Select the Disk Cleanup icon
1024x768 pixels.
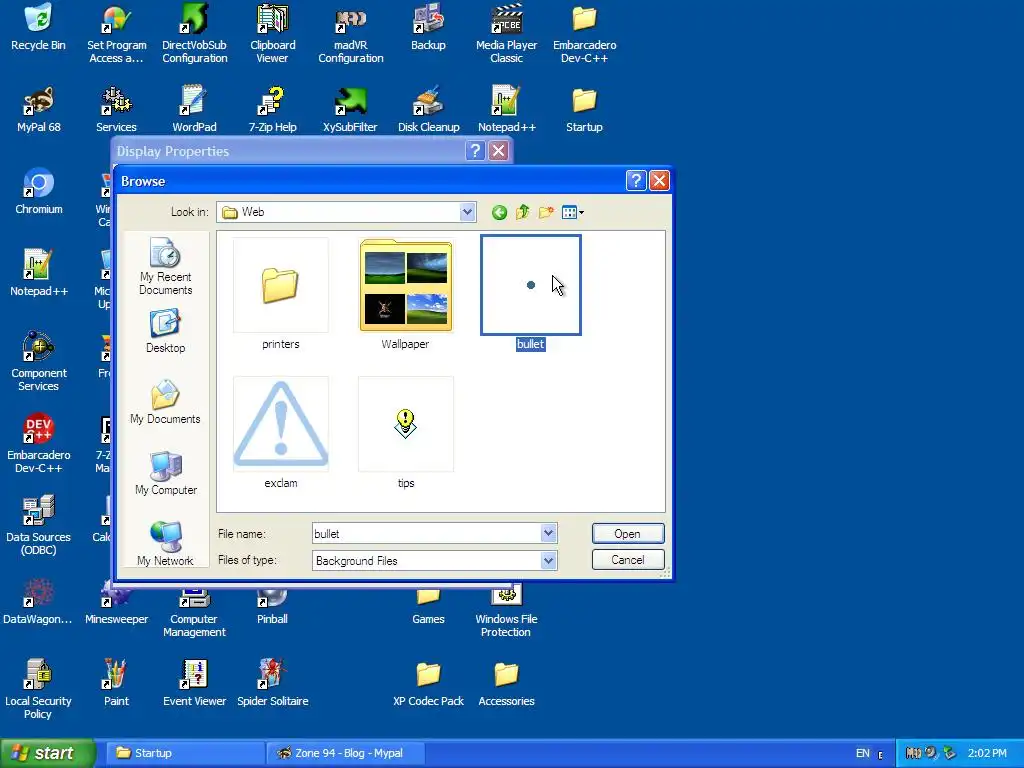coord(428,110)
